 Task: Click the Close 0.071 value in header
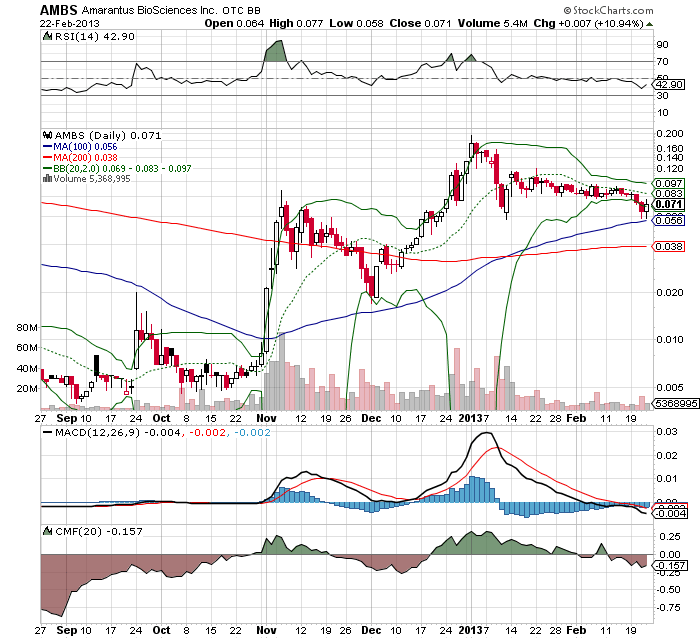point(420,23)
